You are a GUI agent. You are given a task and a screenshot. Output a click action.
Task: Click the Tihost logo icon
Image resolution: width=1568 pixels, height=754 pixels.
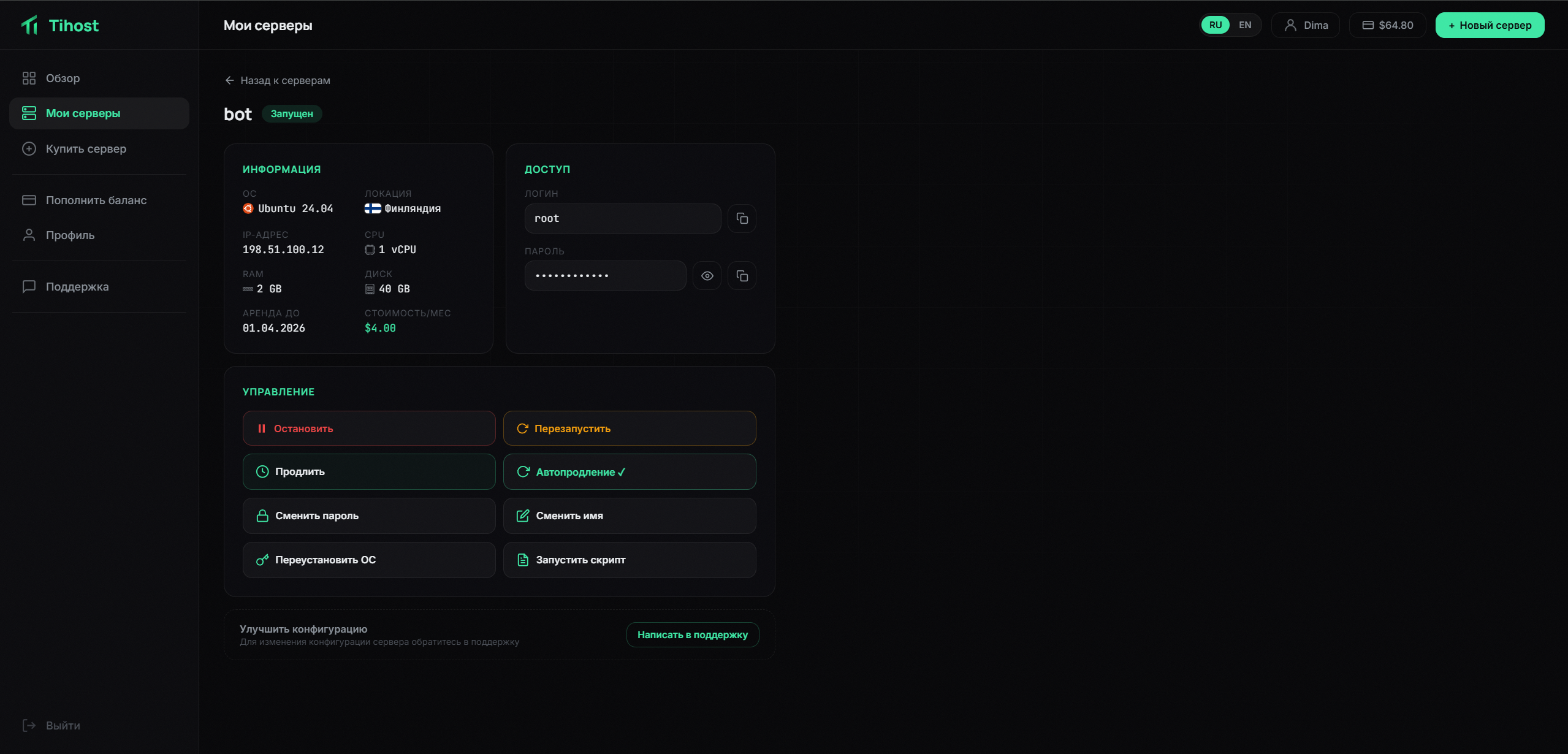coord(29,25)
